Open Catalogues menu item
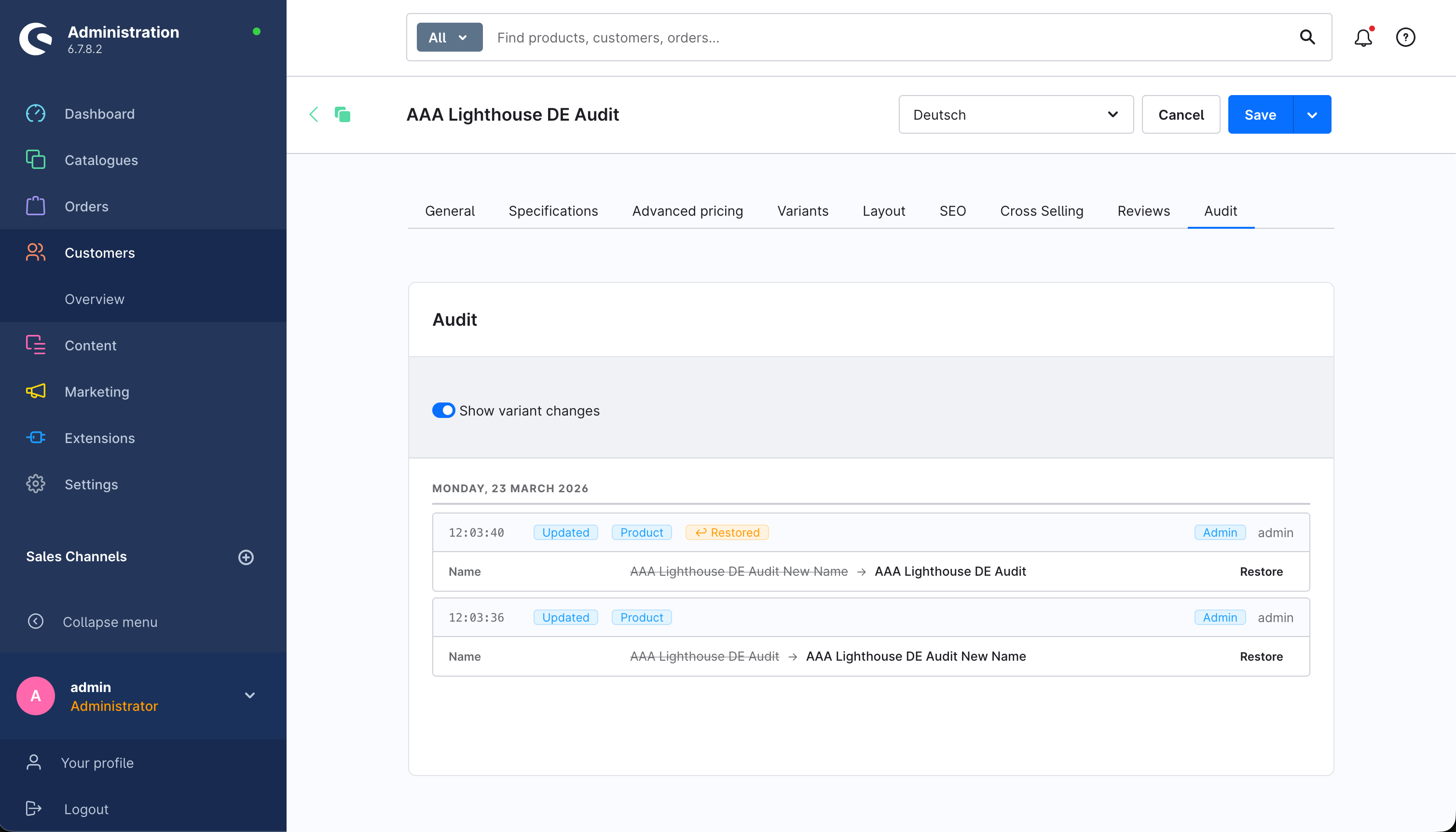Image resolution: width=1456 pixels, height=832 pixels. (x=101, y=160)
